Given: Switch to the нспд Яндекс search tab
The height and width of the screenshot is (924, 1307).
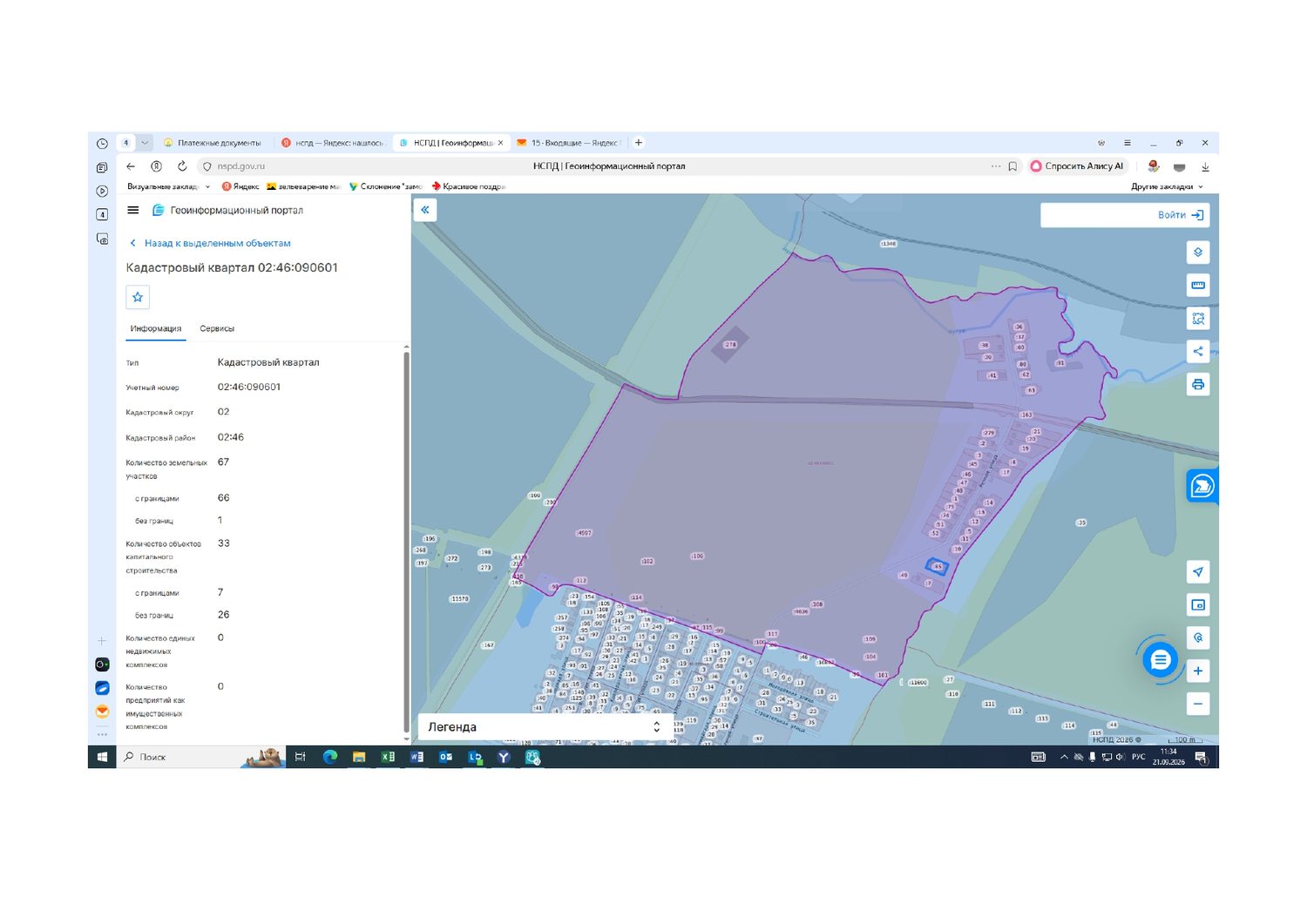Looking at the screenshot, I should click(332, 143).
